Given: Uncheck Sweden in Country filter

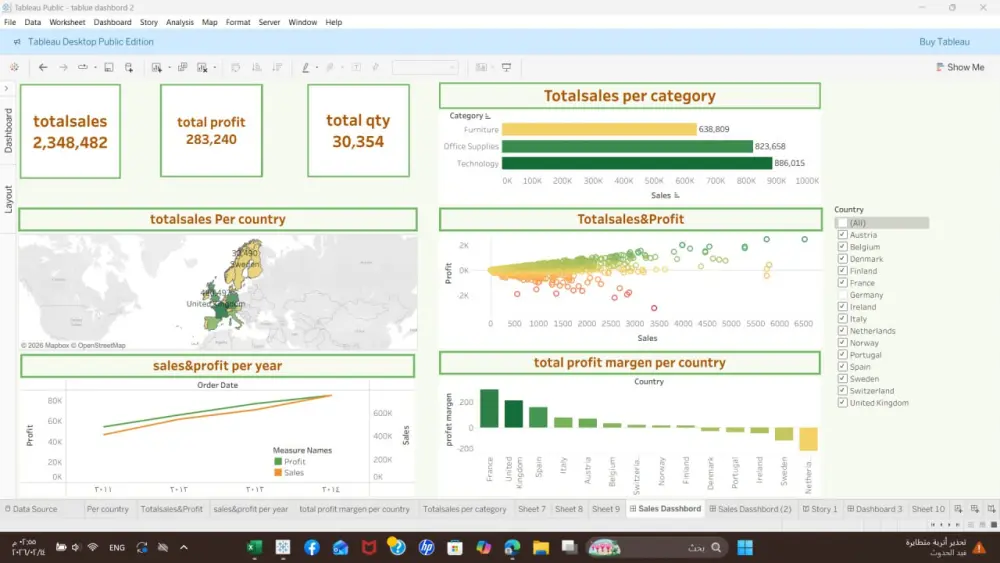Looking at the screenshot, I should coord(842,379).
